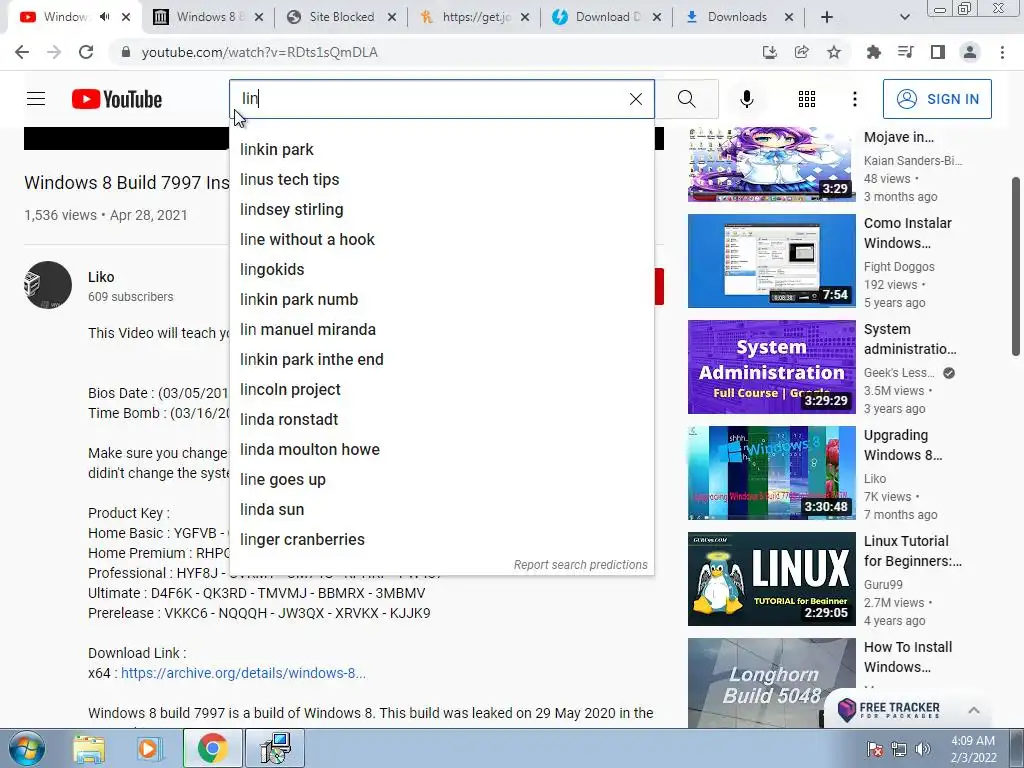Image resolution: width=1024 pixels, height=768 pixels.
Task: Click the magnifier search button
Action: [x=686, y=99]
